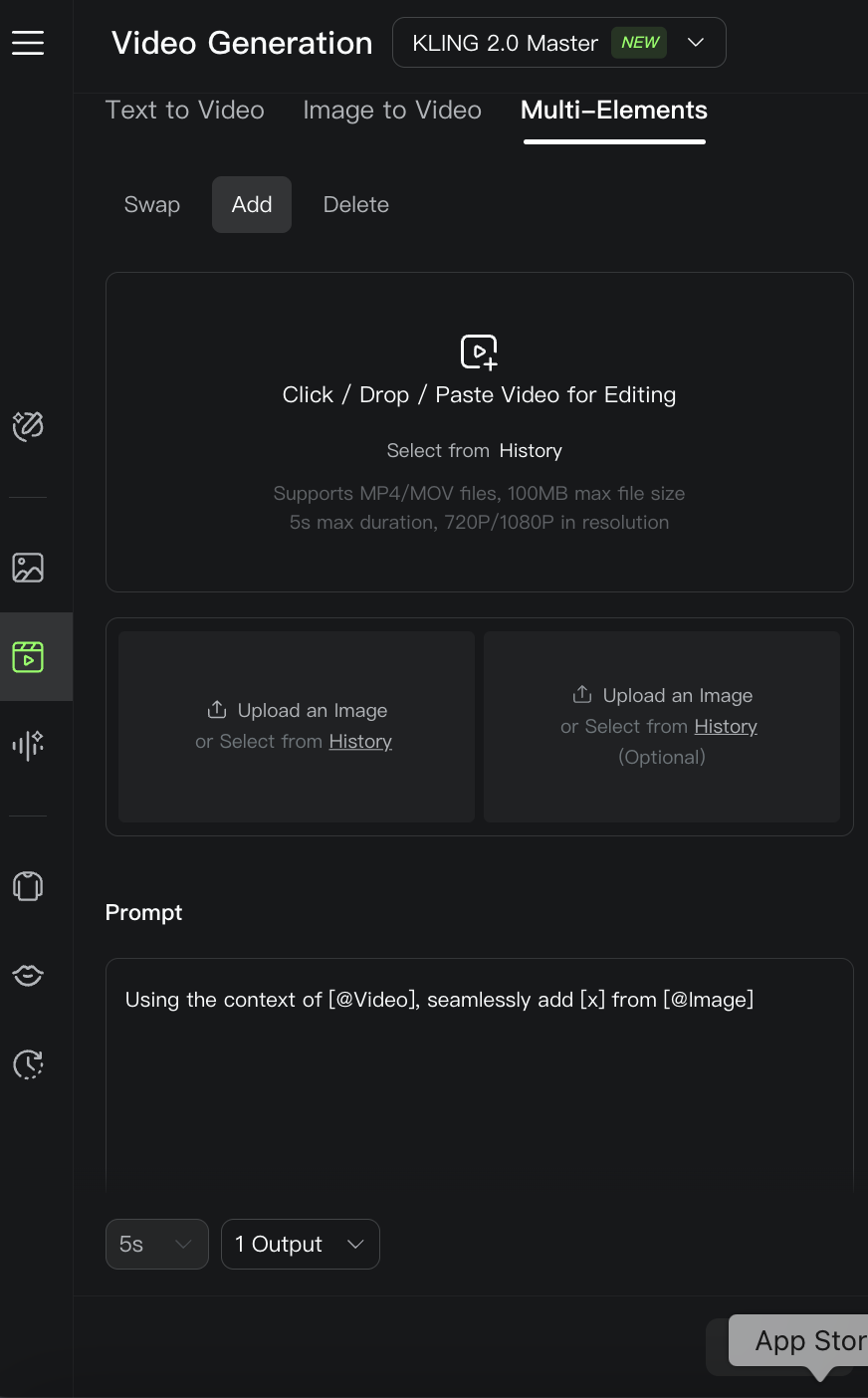Image resolution: width=868 pixels, height=1398 pixels.
Task: Select the Swap mode
Action: click(x=152, y=204)
